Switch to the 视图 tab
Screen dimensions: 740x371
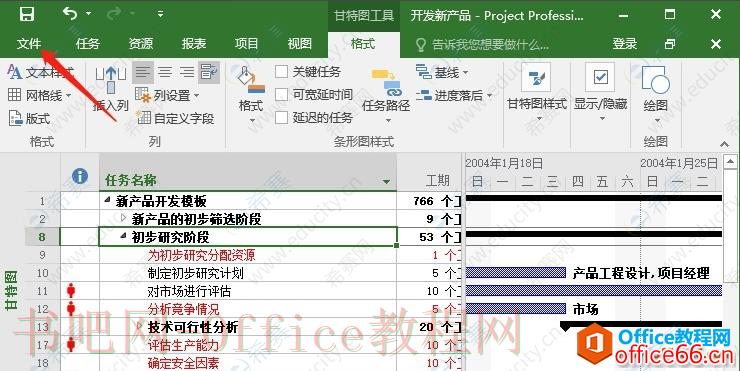click(299, 44)
